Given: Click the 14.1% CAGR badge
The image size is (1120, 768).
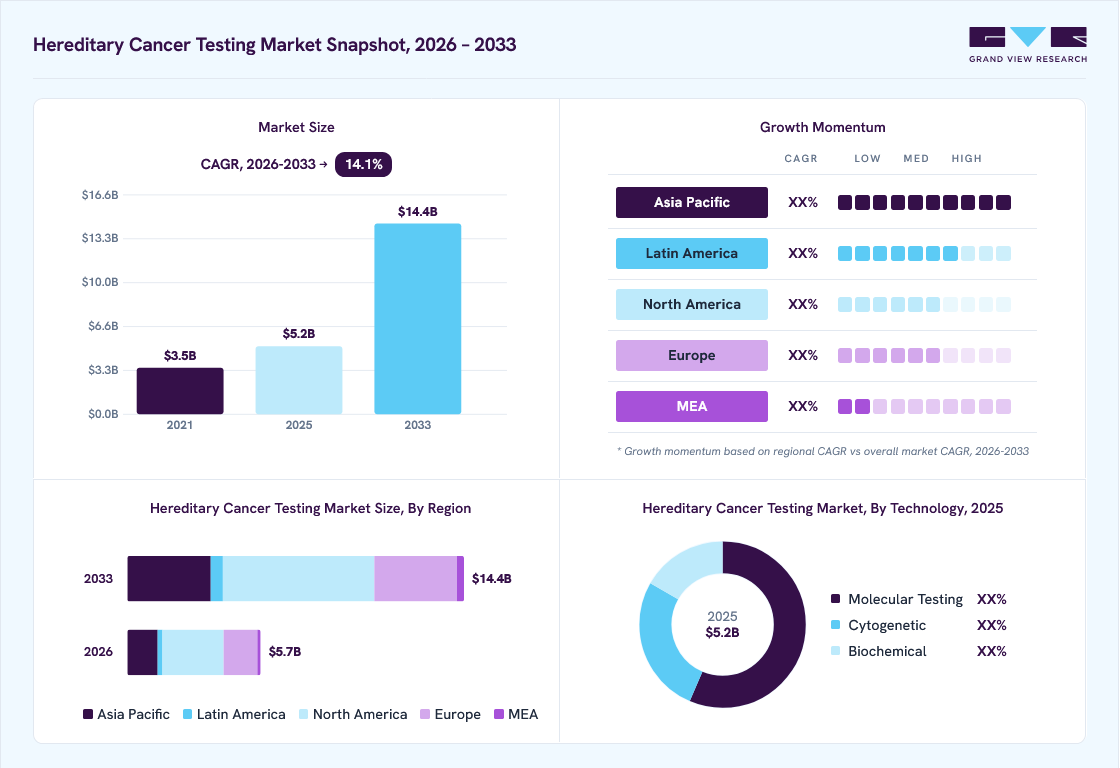Looking at the screenshot, I should pyautogui.click(x=364, y=164).
